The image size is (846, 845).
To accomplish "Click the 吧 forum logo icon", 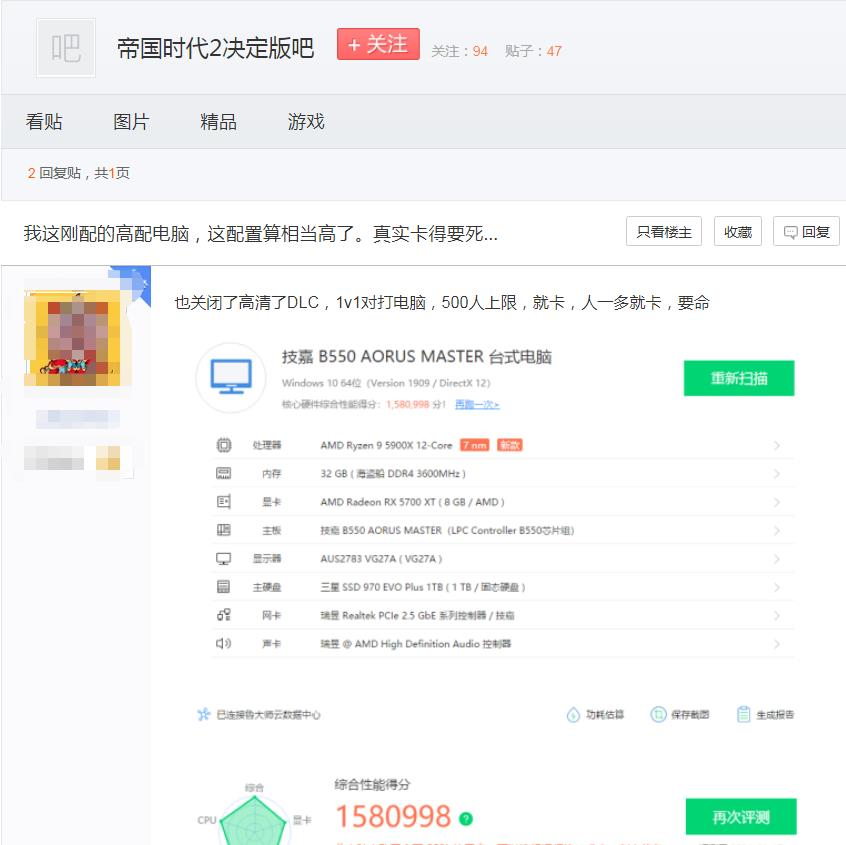I will tap(66, 48).
